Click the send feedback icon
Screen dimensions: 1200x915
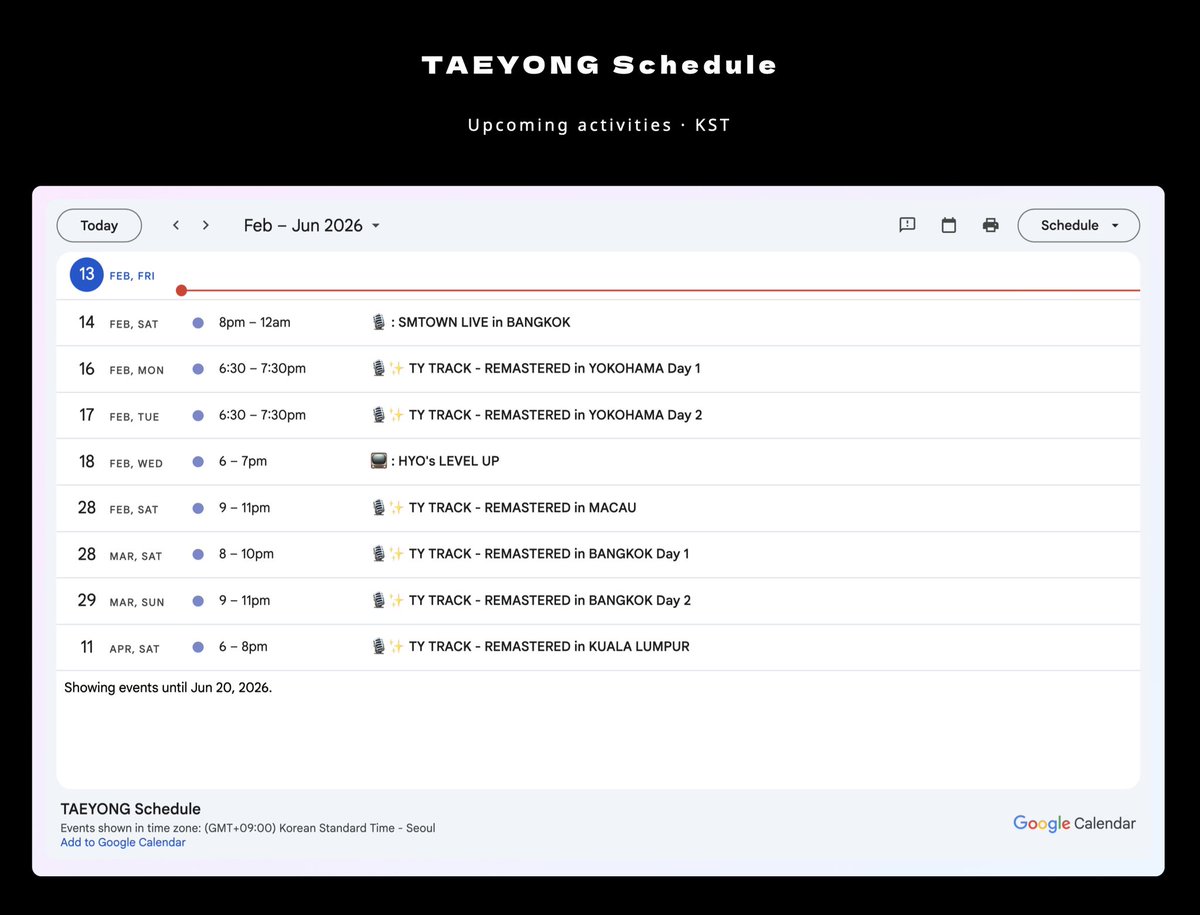click(907, 225)
